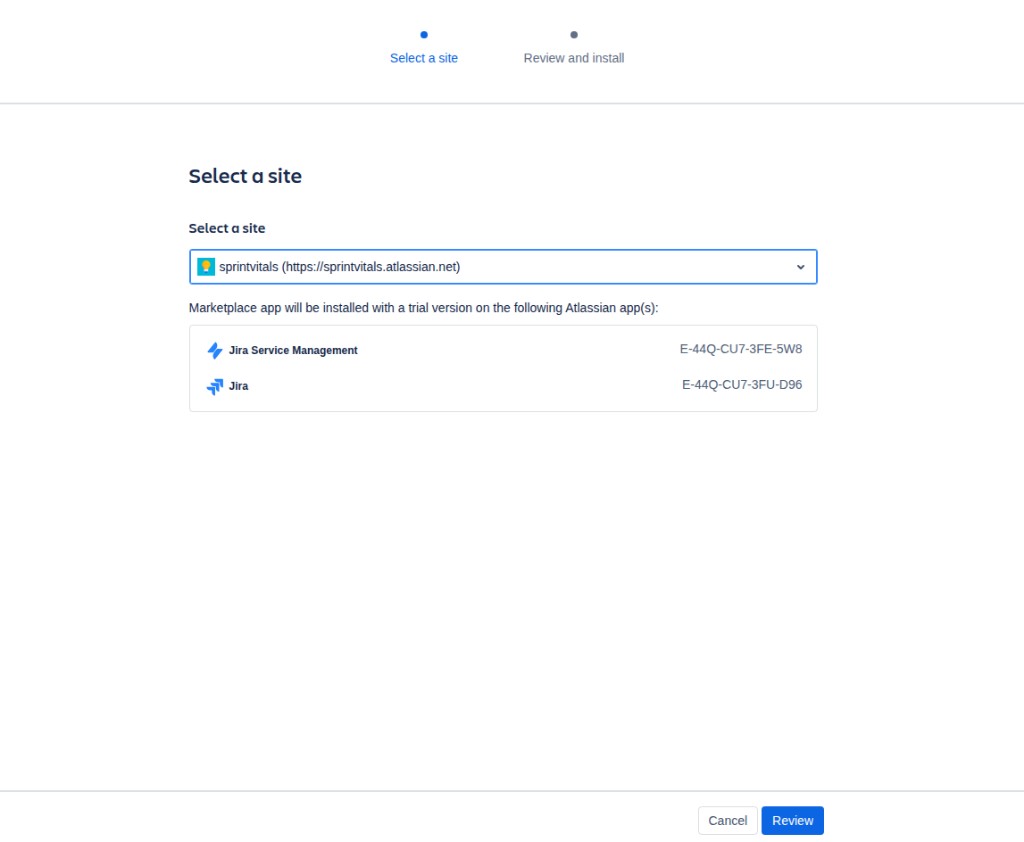The image size is (1024, 842).
Task: Click the Review button
Action: click(792, 820)
